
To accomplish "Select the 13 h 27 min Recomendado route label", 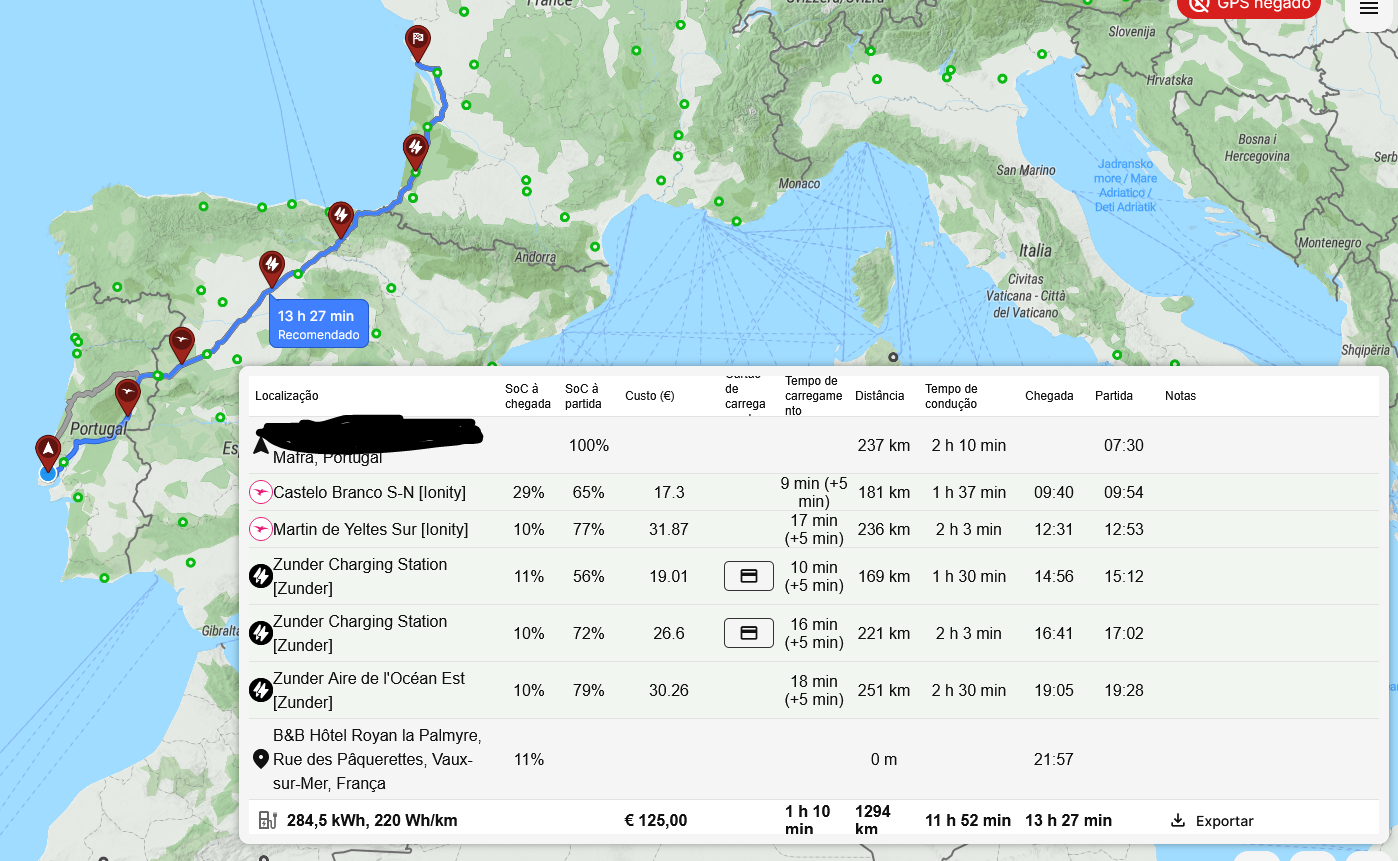I will pyautogui.click(x=318, y=324).
